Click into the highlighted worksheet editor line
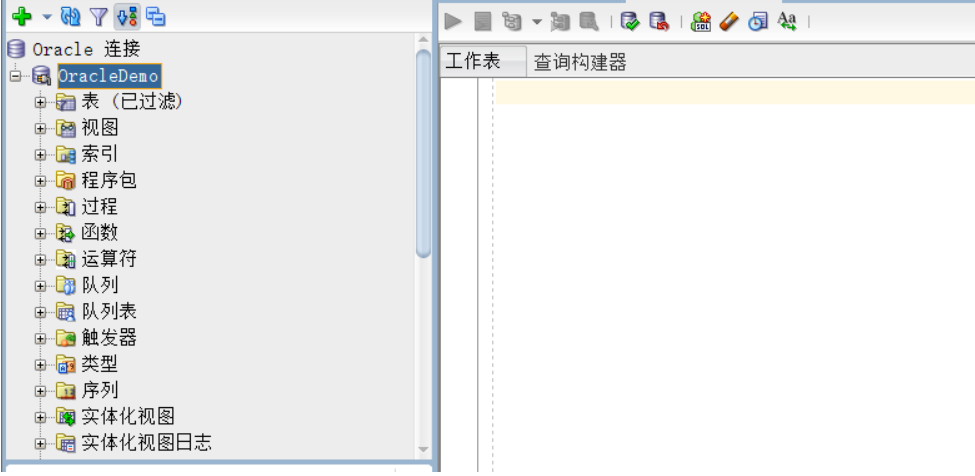This screenshot has height=476, width=975. 735,92
